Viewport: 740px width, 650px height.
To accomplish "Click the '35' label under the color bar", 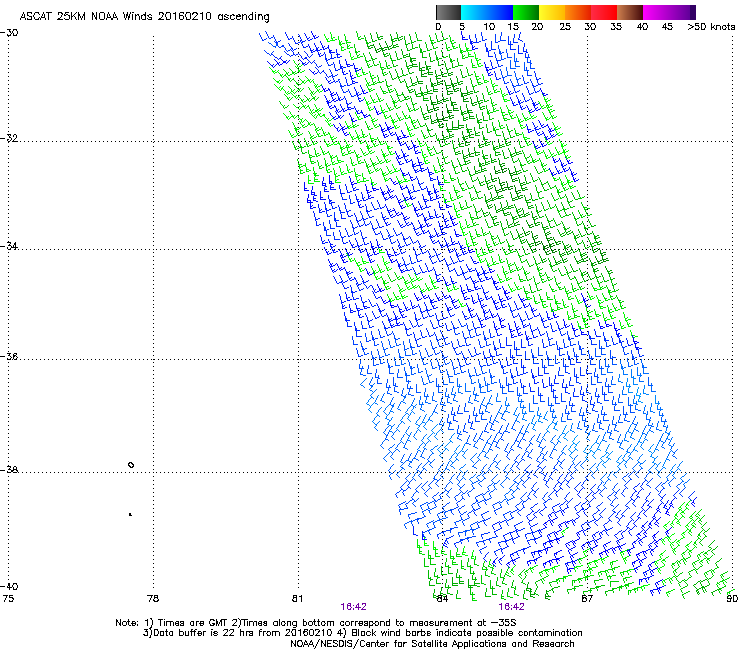I will coord(616,27).
